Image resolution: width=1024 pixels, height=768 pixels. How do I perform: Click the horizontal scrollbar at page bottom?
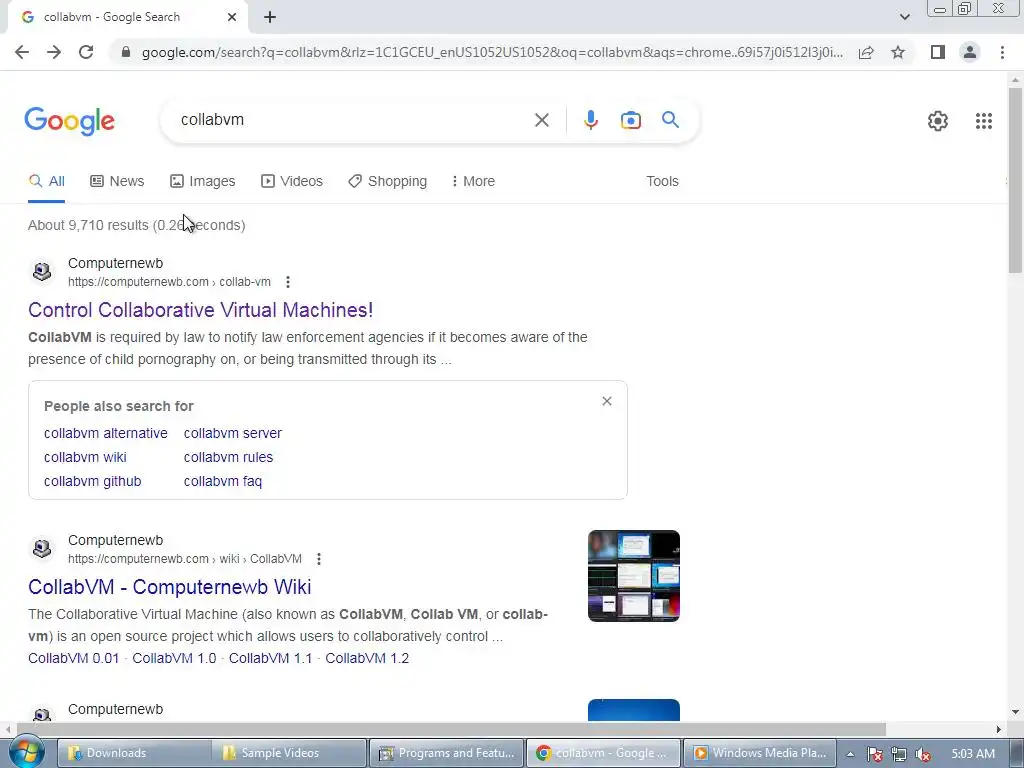pos(451,729)
